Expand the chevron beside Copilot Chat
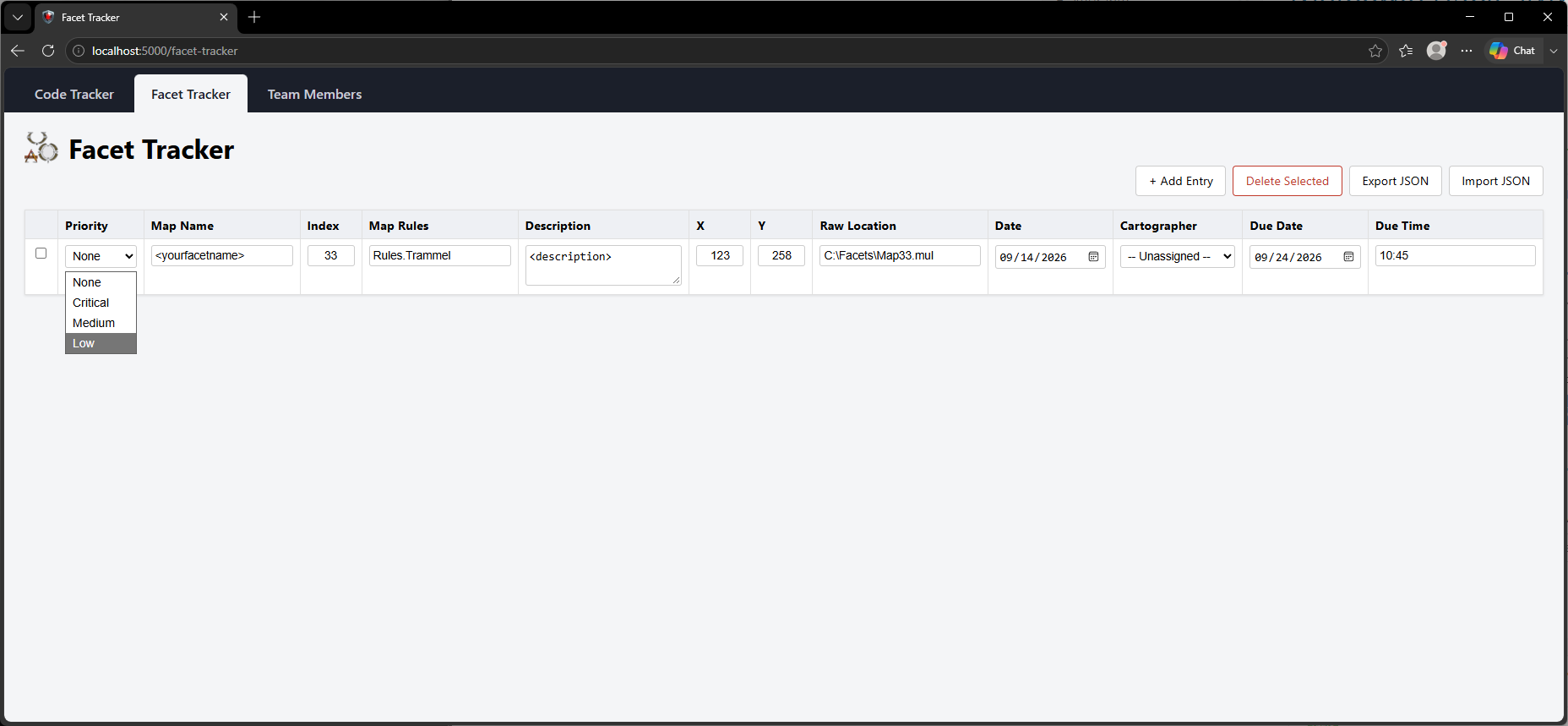The image size is (1568, 726). [x=1554, y=51]
